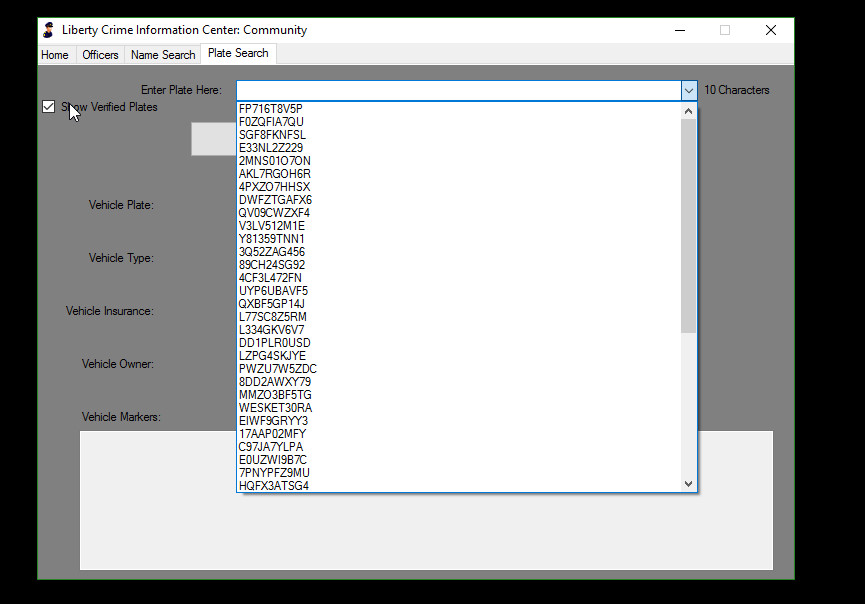
Task: Toggle the Show Verified Plates checkbox
Action: (49, 107)
